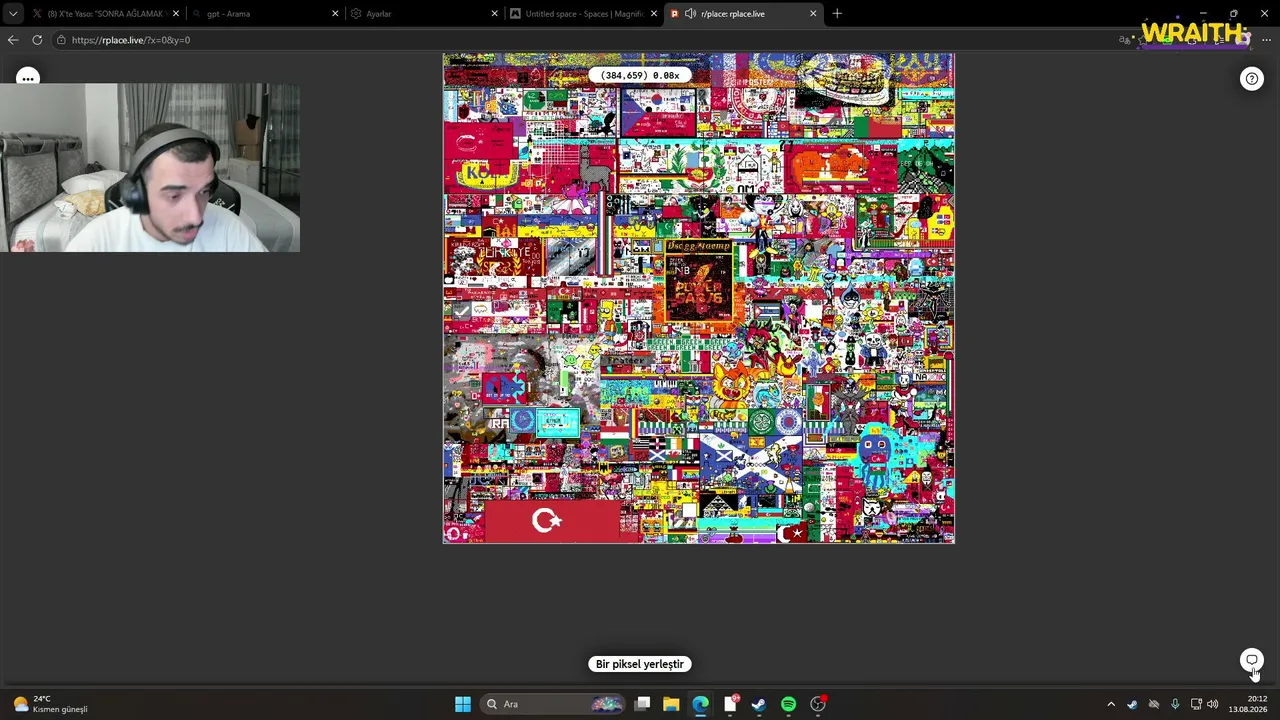The image size is (1280, 720).
Task: Close the Untitled space tab
Action: click(x=654, y=14)
